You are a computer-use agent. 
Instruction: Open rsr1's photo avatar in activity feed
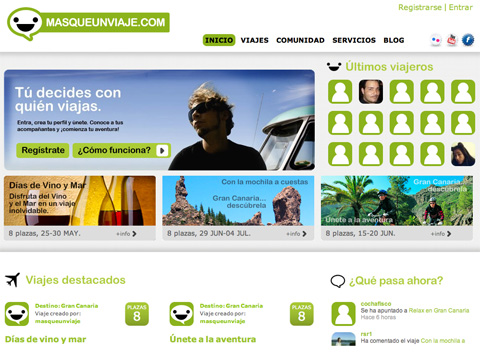tap(343, 339)
